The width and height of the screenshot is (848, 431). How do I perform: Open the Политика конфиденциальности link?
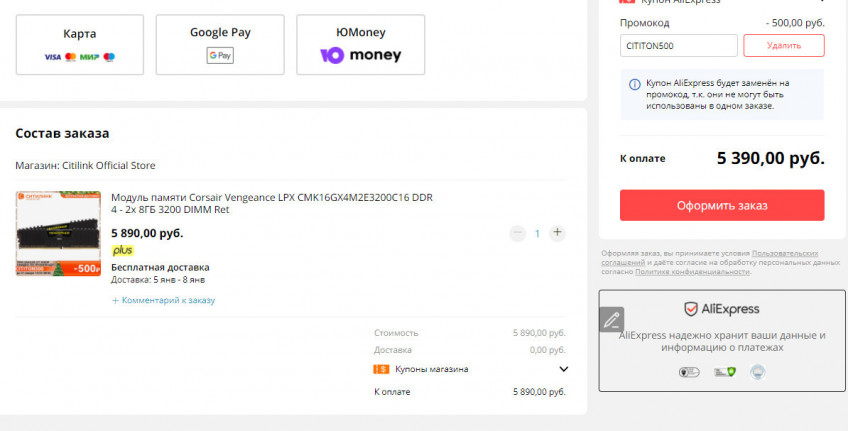pyautogui.click(x=692, y=272)
